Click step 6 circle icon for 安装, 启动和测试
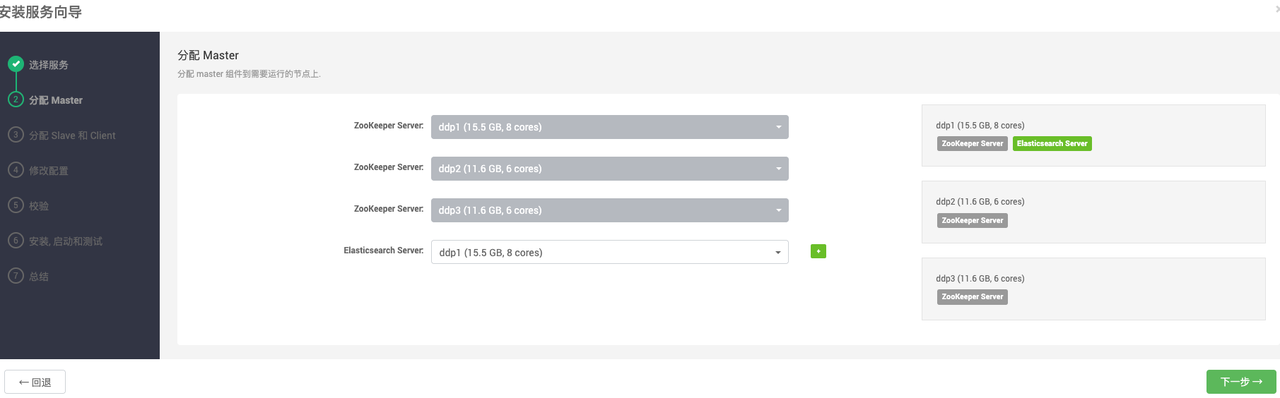 point(16,241)
